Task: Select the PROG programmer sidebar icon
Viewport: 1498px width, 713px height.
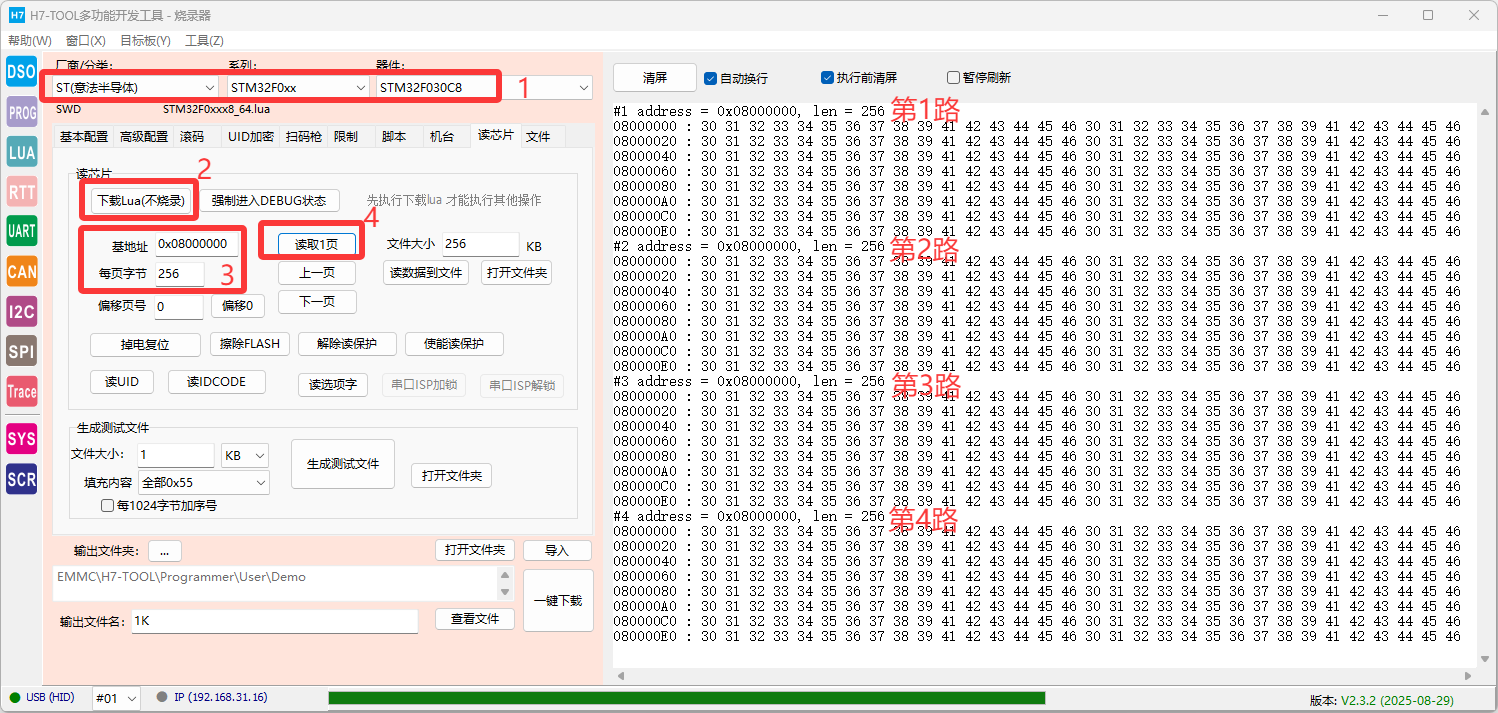Action: coord(21,113)
